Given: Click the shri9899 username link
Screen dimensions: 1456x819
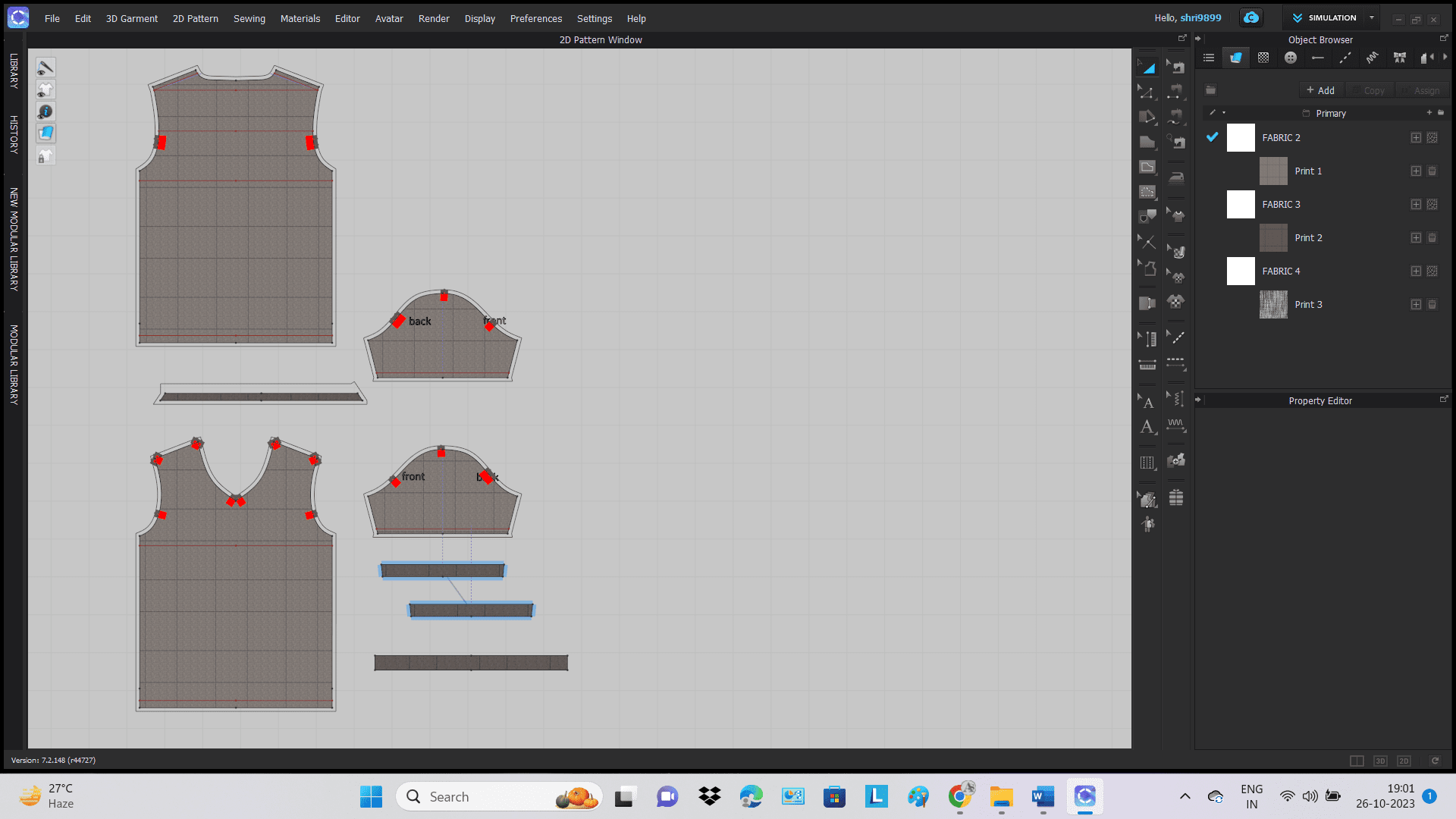Looking at the screenshot, I should pyautogui.click(x=1200, y=18).
